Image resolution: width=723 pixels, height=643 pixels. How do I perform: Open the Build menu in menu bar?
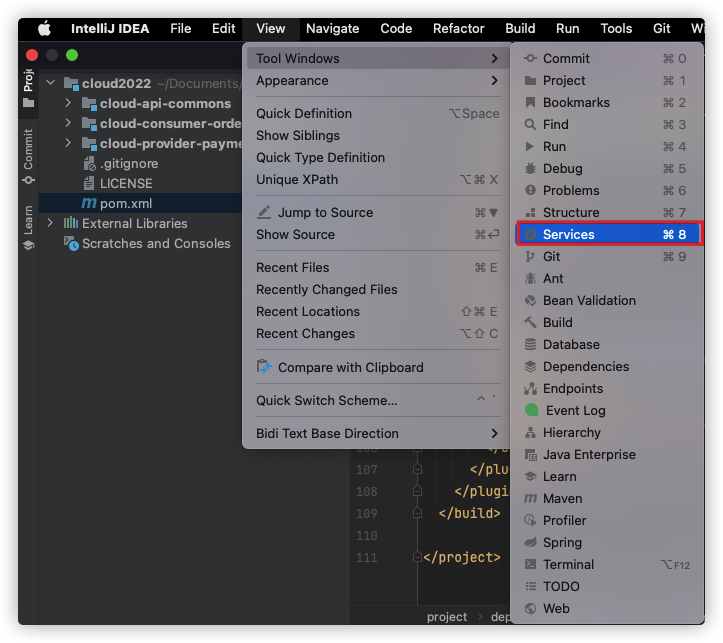520,29
